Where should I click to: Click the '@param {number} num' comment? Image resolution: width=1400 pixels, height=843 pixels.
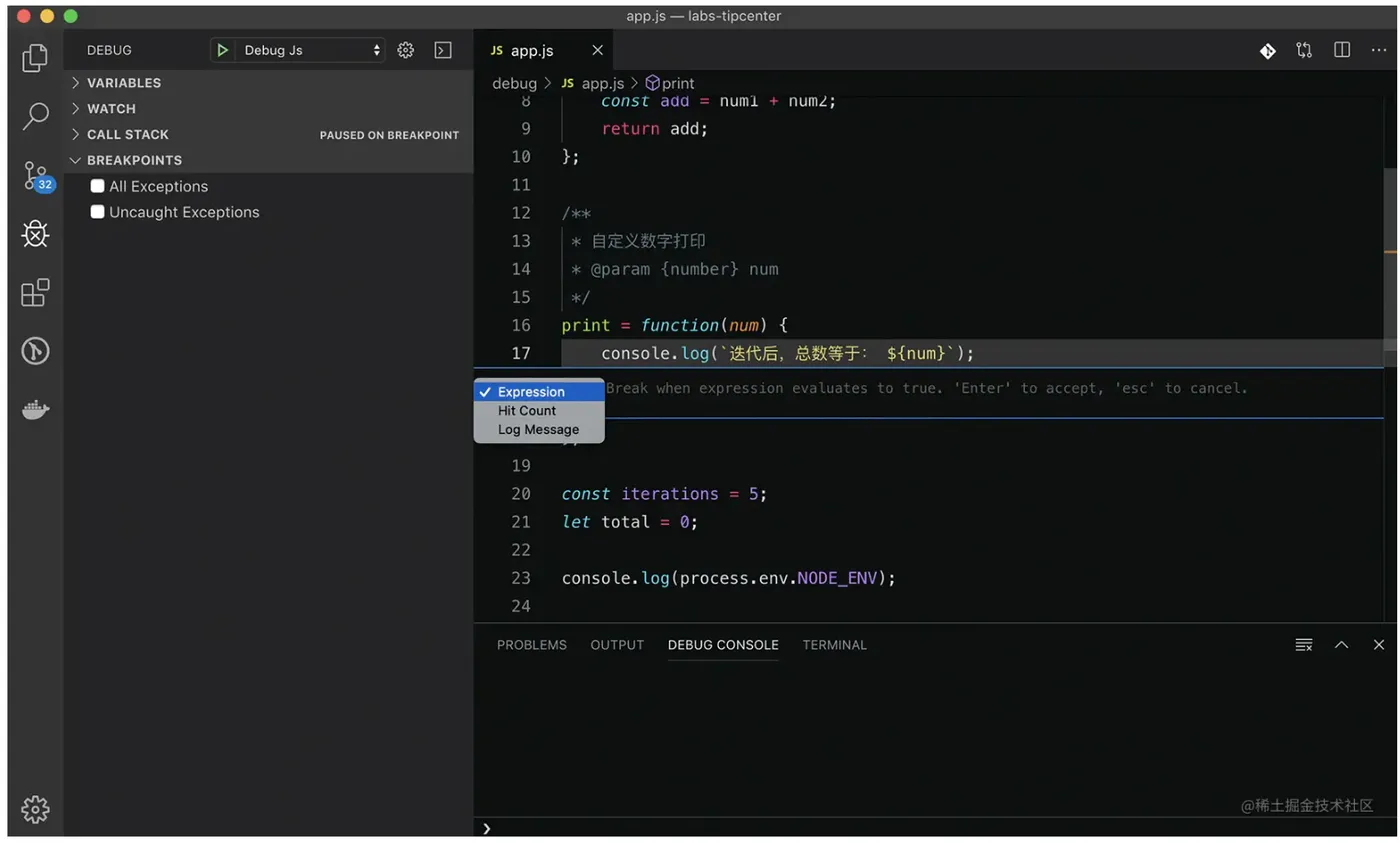(x=674, y=269)
